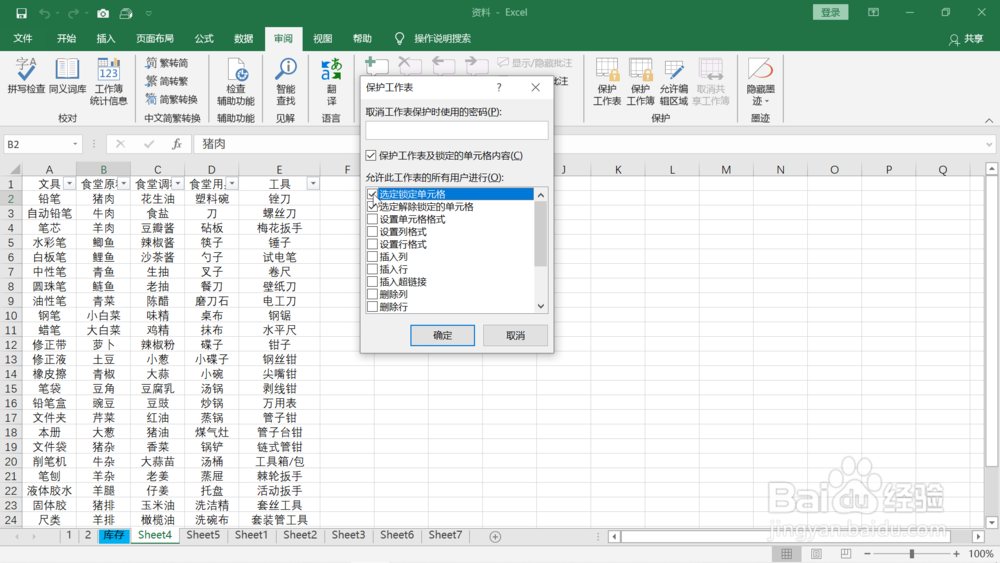Open filter dropdown in column C header
The height and width of the screenshot is (563, 1000).
pos(178,184)
